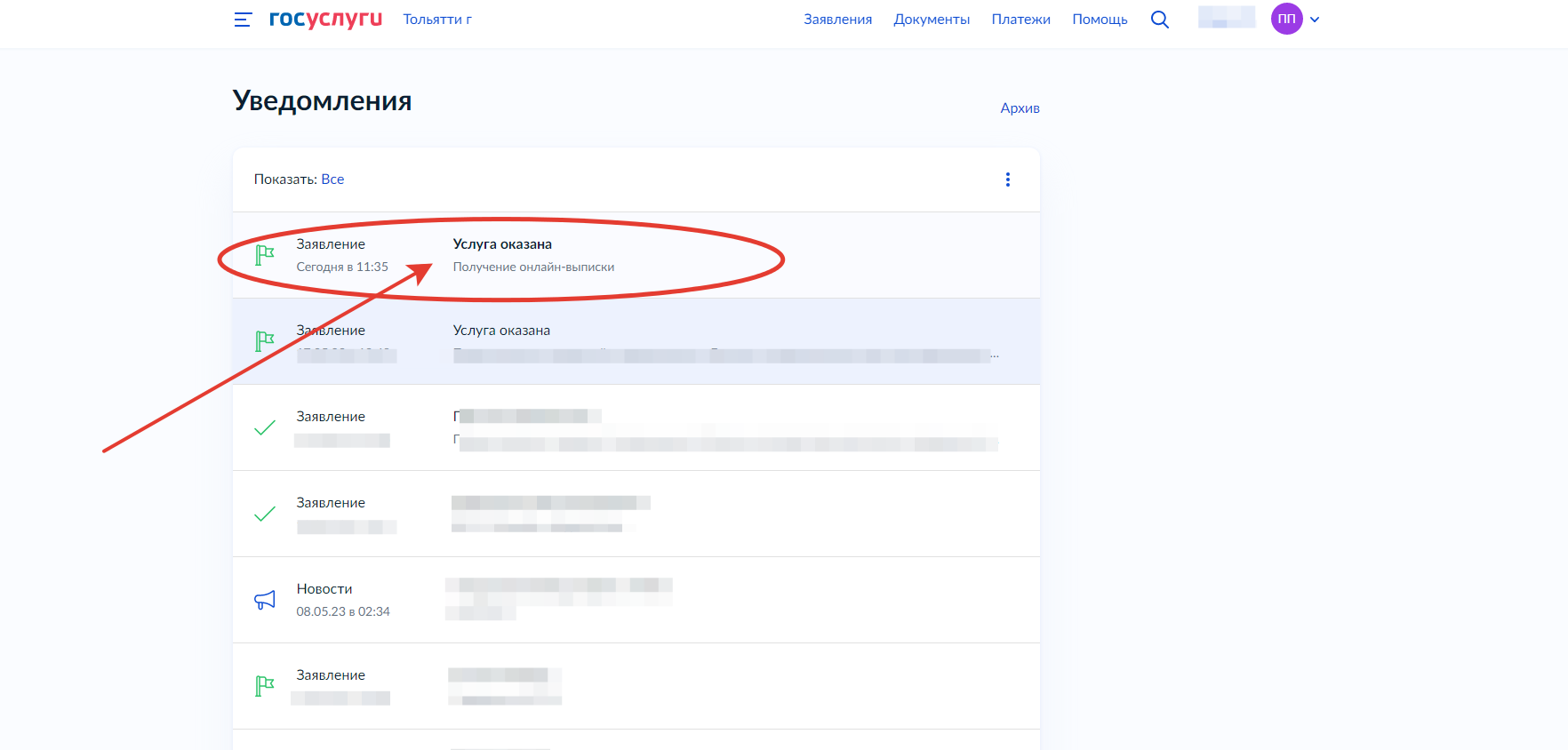1568x750 pixels.
Task: Open the Показать filter set to Все
Action: pyautogui.click(x=332, y=180)
